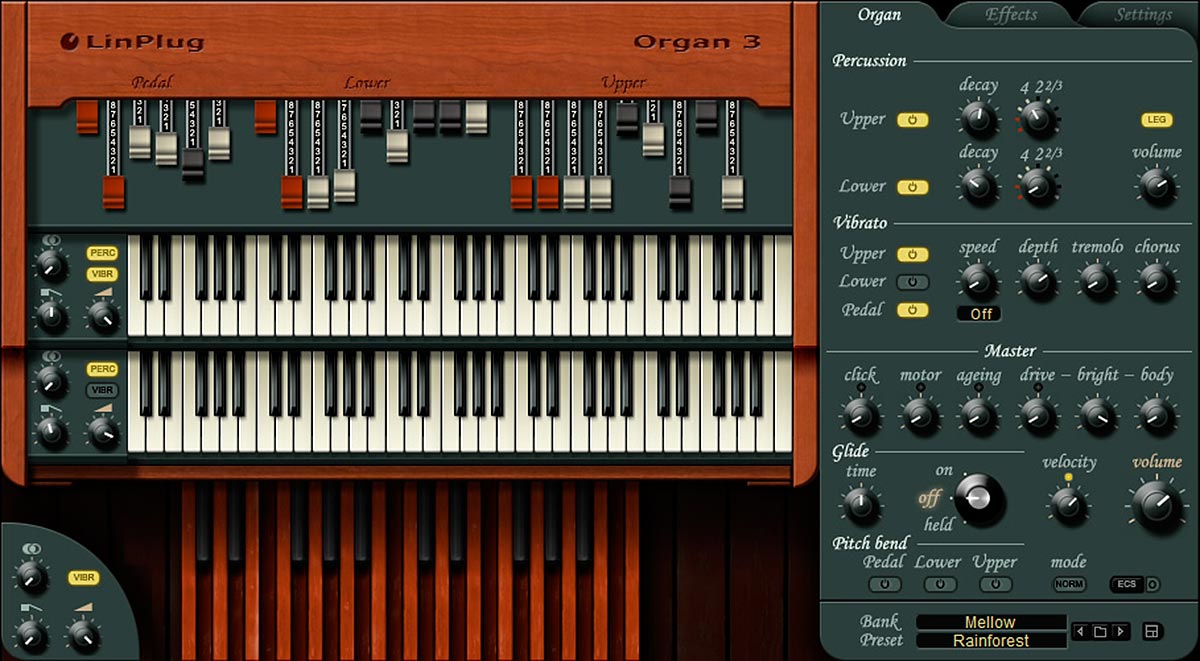This screenshot has height=661, width=1200.
Task: Toggle the LEG button in Percussion
Action: click(1156, 120)
